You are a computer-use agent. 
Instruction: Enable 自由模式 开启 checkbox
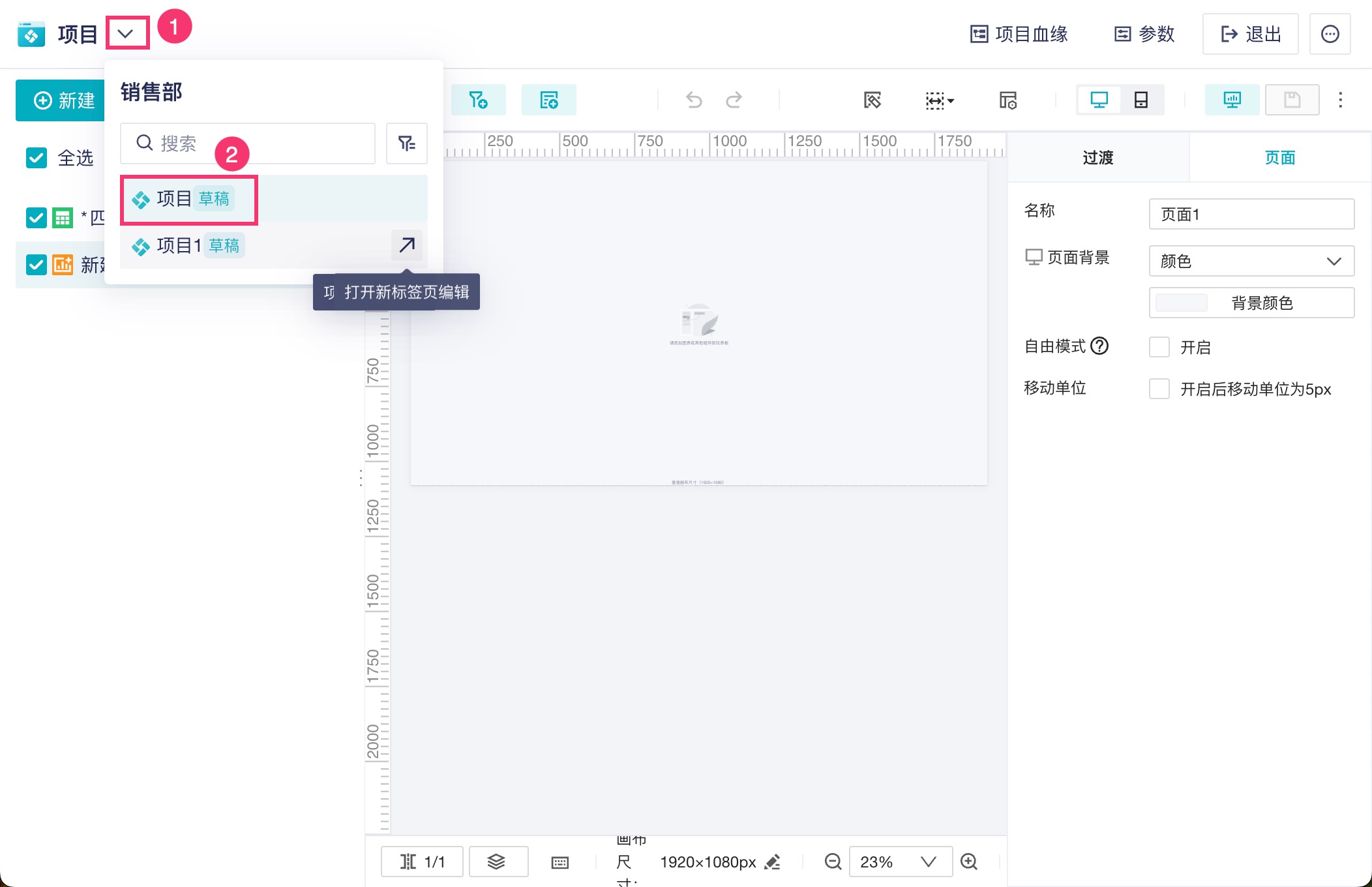tap(1159, 347)
